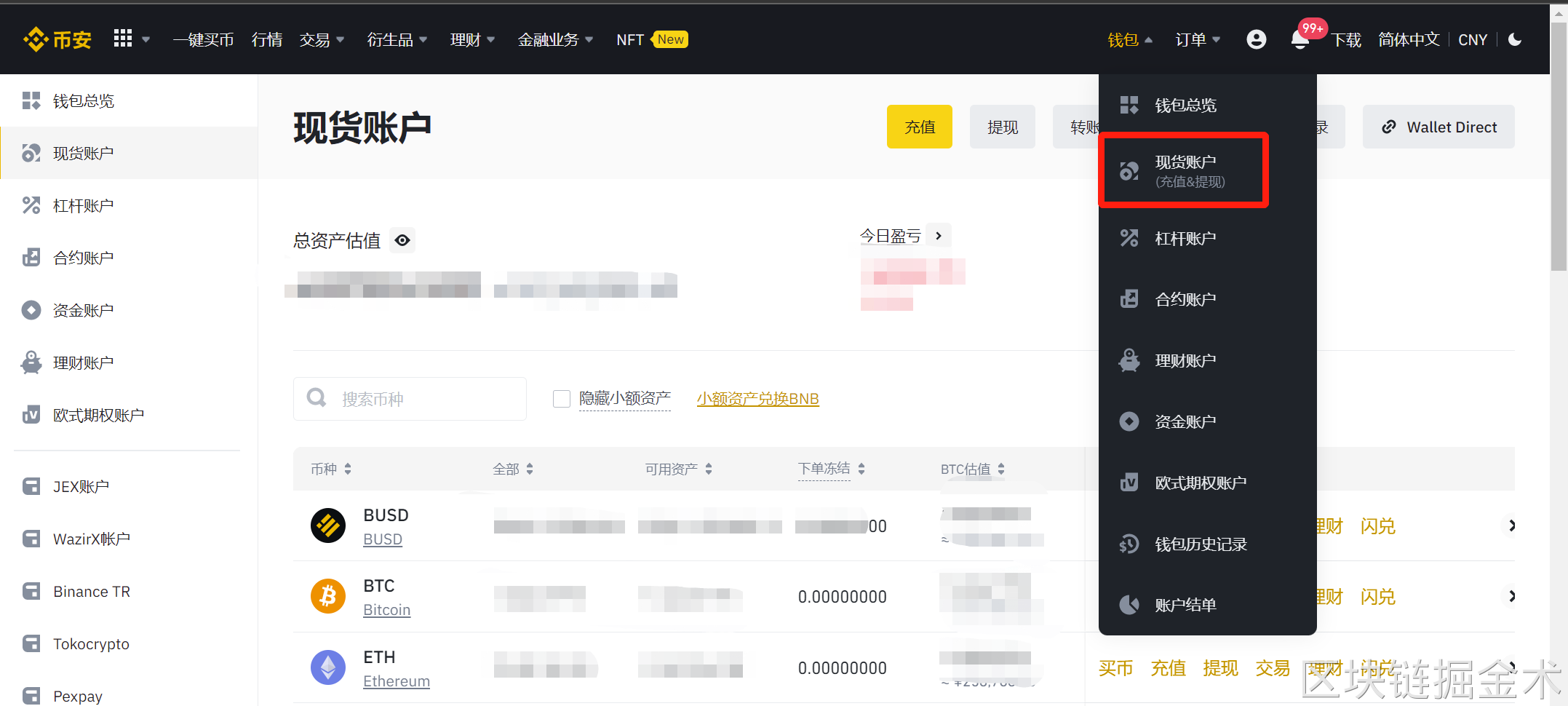Click futures account icon in dropdown menu
Image resolution: width=1568 pixels, height=706 pixels.
click(x=1129, y=299)
